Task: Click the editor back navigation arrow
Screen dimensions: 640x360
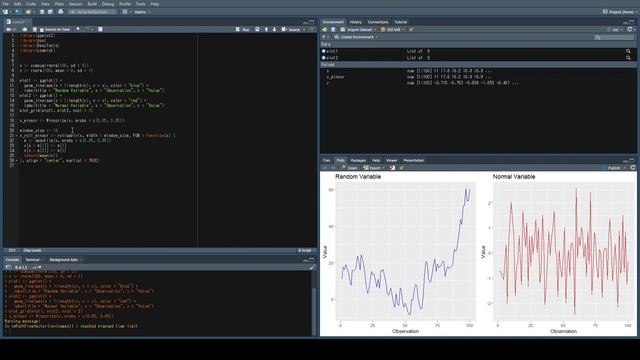Action: 8,29
